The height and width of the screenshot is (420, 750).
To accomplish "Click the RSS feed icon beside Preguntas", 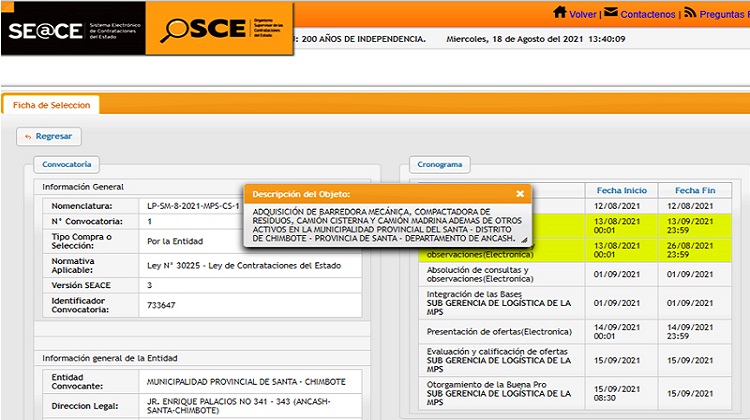I will point(690,12).
